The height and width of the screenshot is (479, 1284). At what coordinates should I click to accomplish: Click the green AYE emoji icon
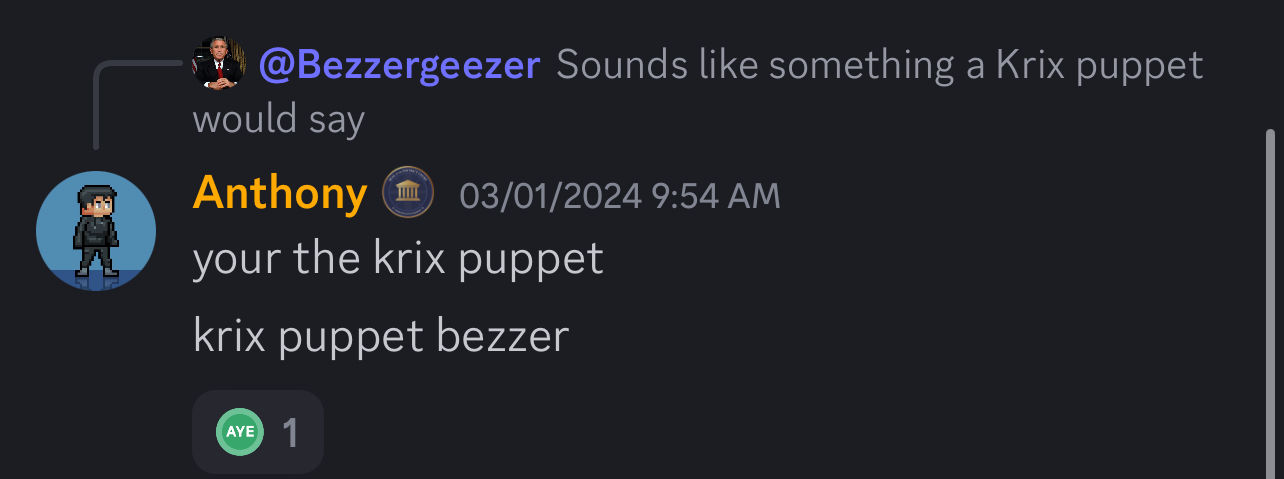click(240, 432)
